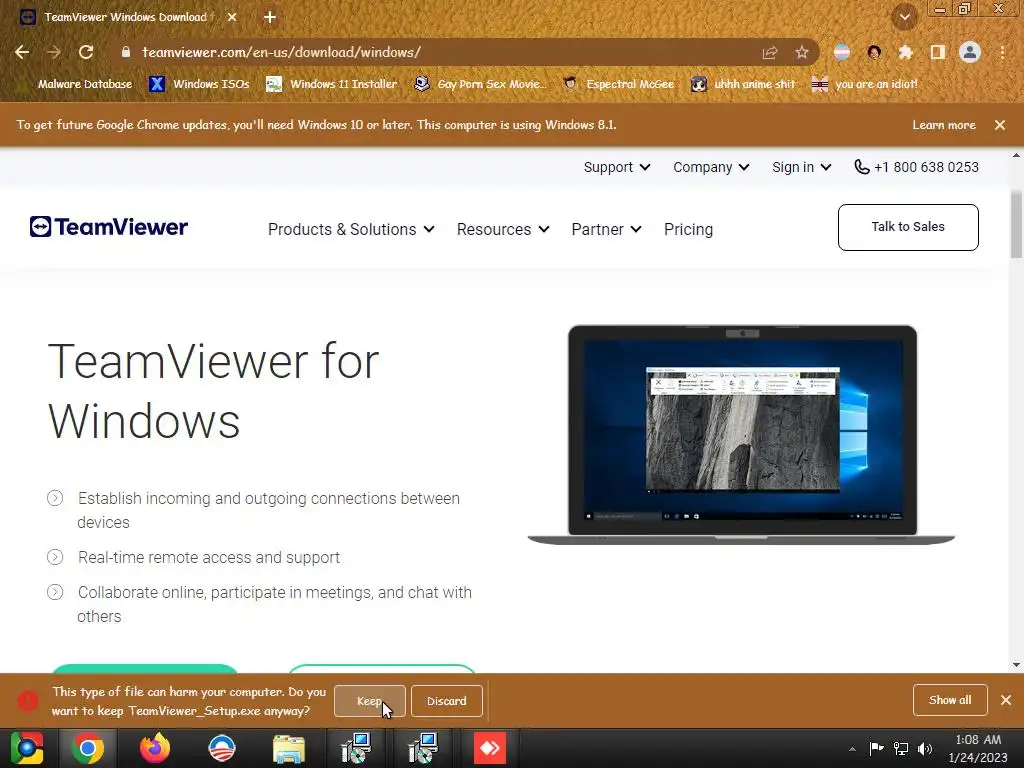Open the Pricing page

point(688,229)
